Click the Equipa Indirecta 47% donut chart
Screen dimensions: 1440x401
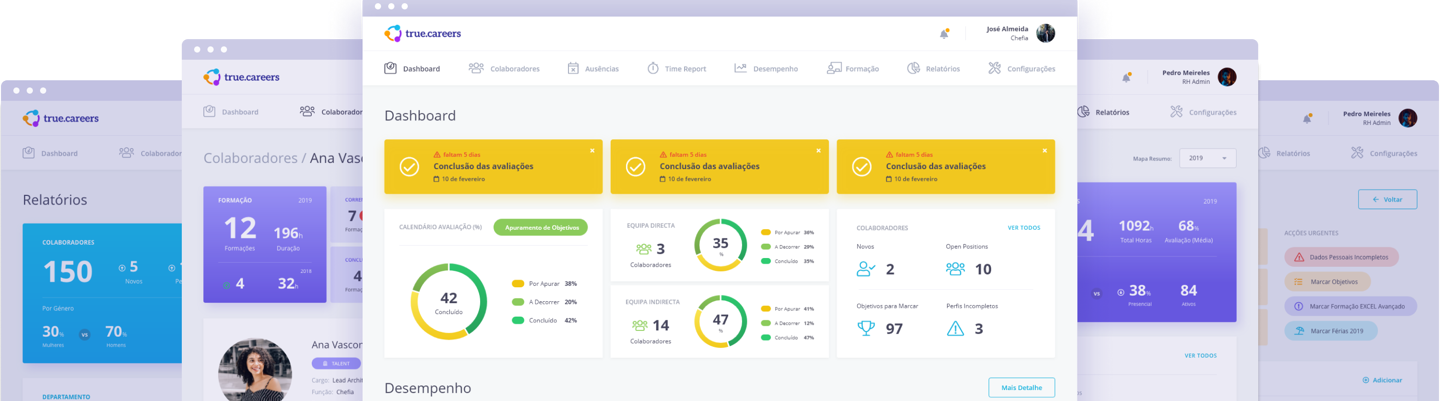point(721,321)
